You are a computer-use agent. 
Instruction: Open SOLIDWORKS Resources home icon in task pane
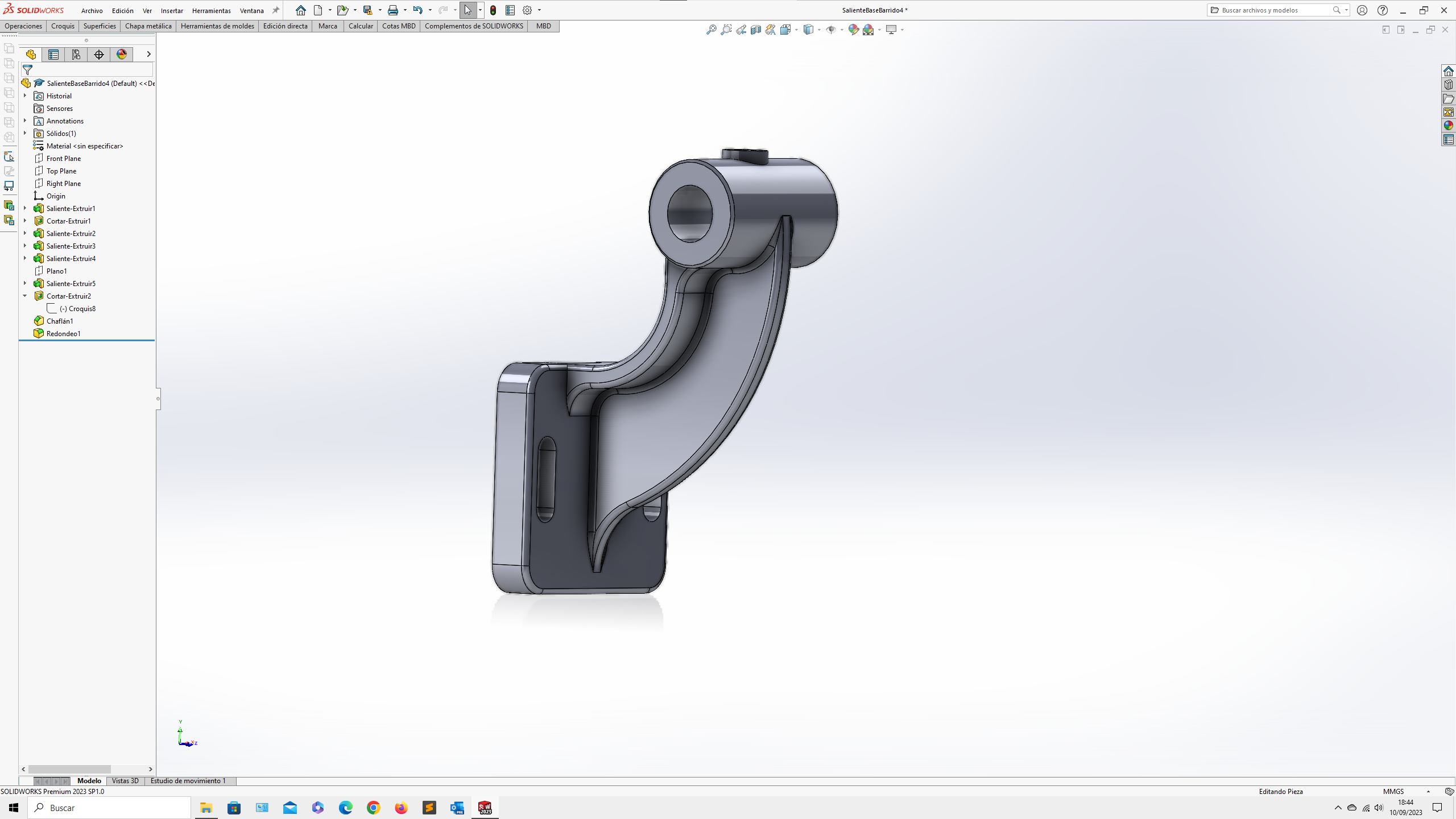tap(1449, 71)
